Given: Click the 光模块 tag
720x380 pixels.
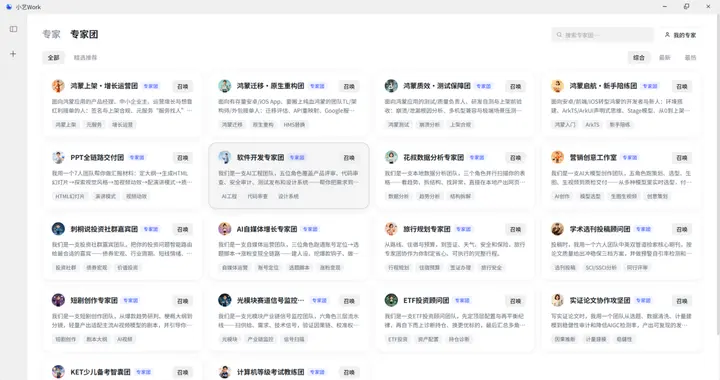Looking at the screenshot, I should (x=230, y=339).
